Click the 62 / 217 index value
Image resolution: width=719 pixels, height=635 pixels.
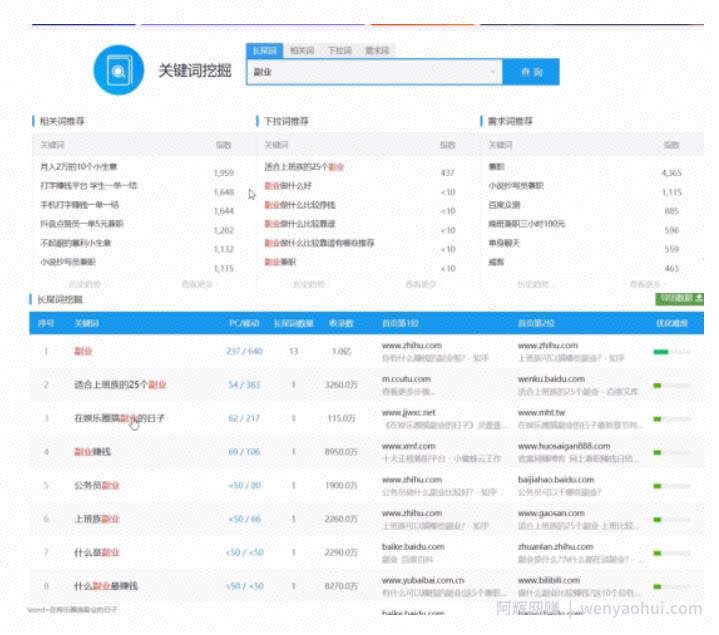coord(244,418)
